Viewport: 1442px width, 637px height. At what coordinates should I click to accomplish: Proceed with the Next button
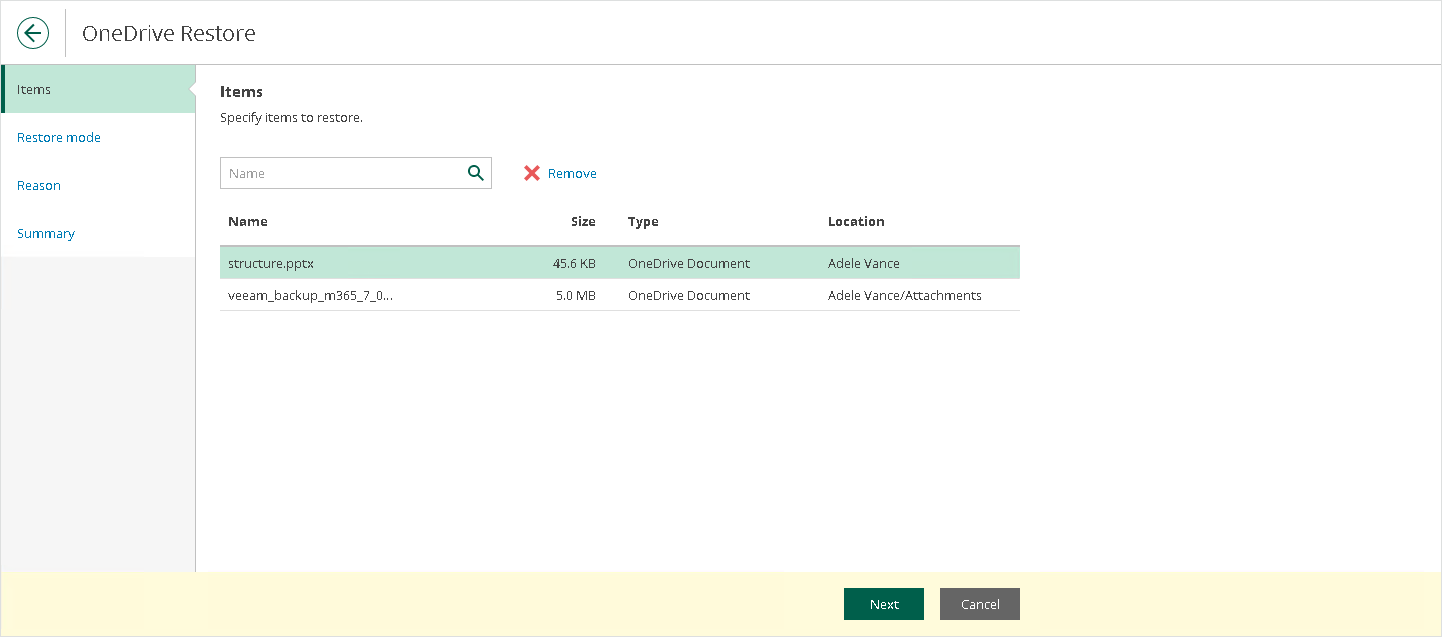[x=884, y=604]
